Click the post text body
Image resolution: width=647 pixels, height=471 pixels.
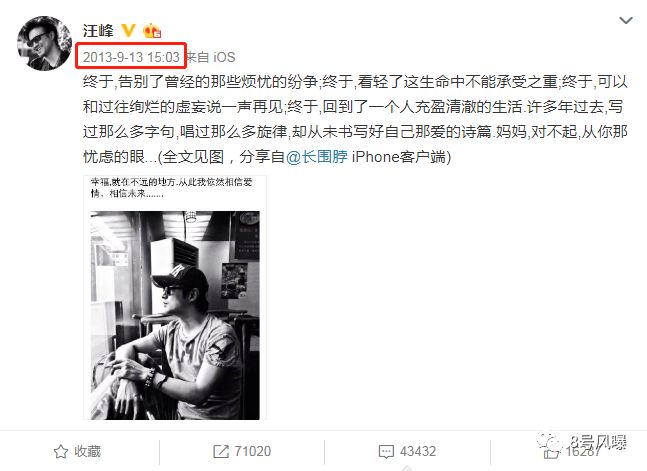tap(355, 119)
